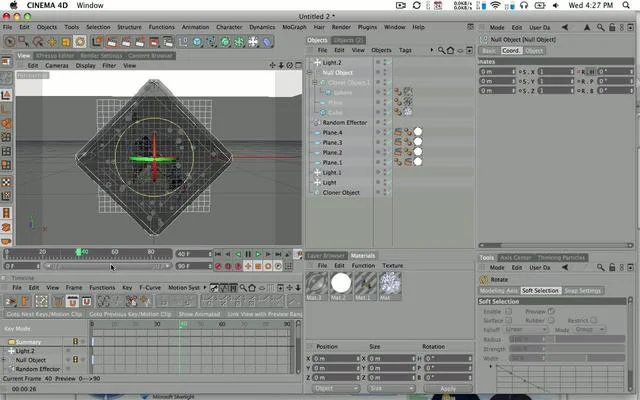Screen dimensions: 640x400
Task: Switch to Snap Settings tab
Action: click(x=582, y=291)
